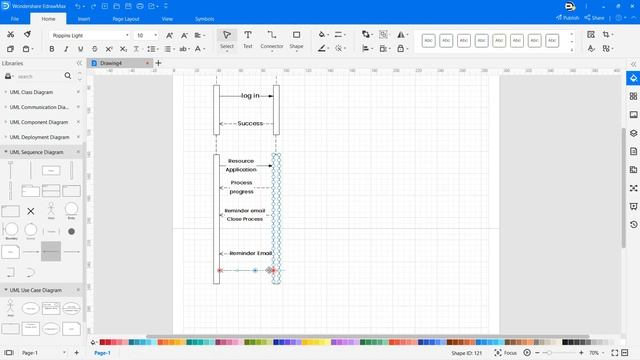
Task: Click the Page-1 tab at bottom
Action: [x=102, y=353]
